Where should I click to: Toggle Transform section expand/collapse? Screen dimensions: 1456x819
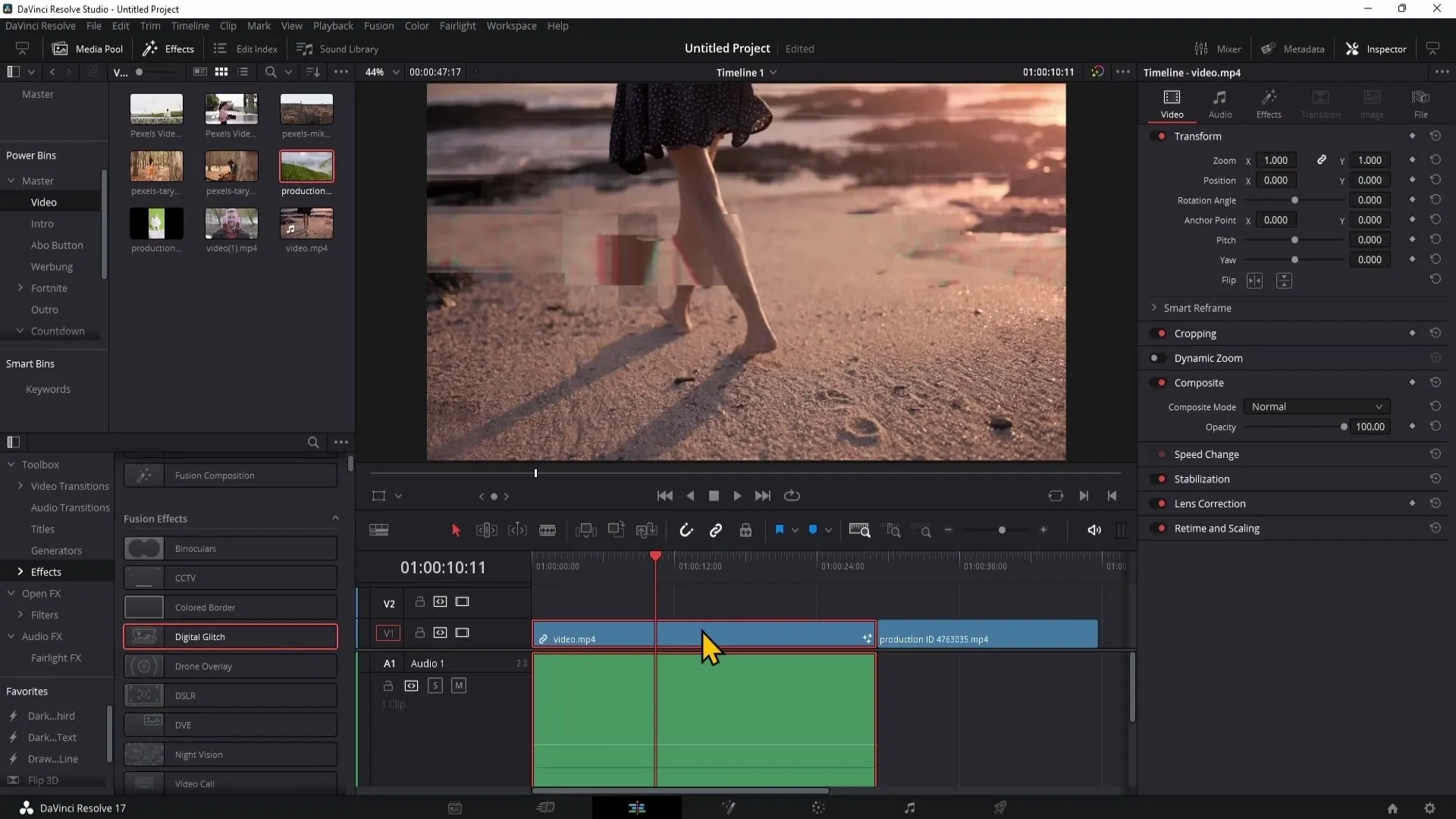1198,136
